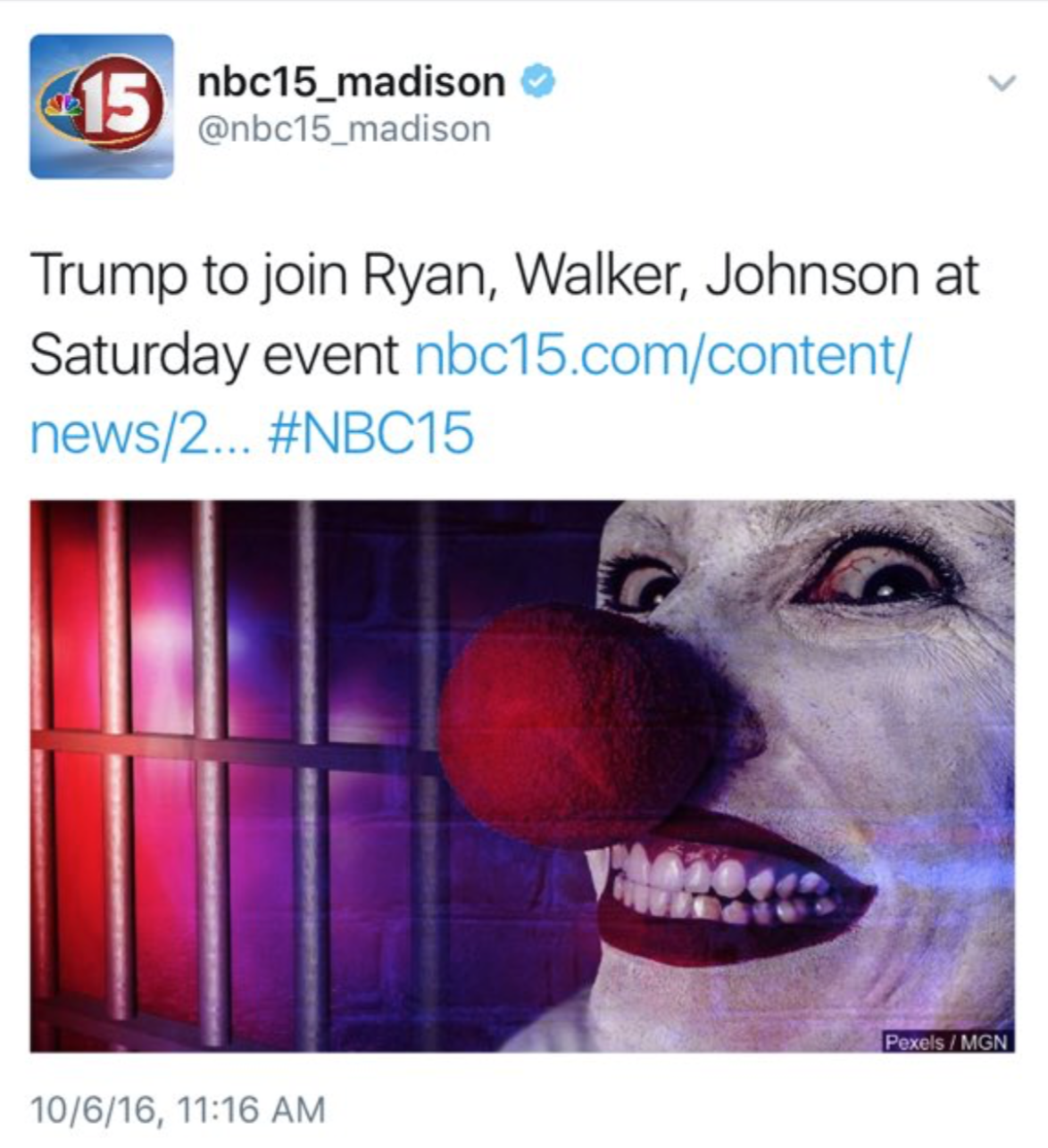
Task: Expand the tweet options chevron
Action: pyautogui.click(x=1002, y=84)
